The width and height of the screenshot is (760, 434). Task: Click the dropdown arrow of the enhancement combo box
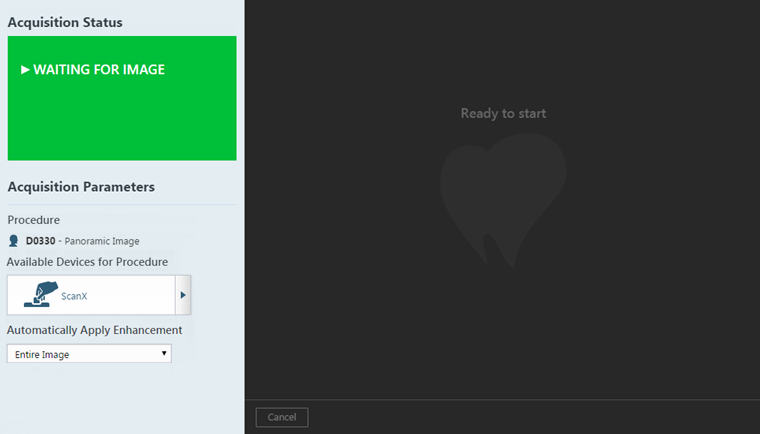(164, 354)
